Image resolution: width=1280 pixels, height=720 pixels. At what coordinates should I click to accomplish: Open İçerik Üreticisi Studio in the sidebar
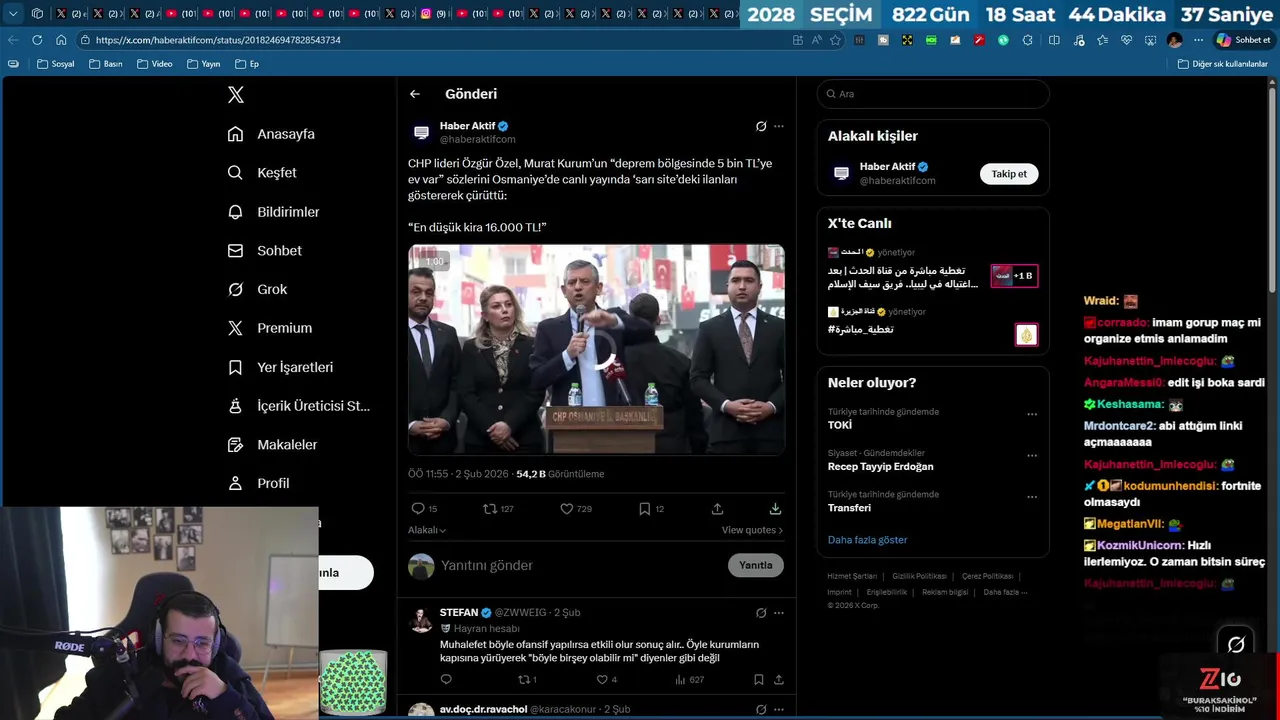click(x=299, y=406)
